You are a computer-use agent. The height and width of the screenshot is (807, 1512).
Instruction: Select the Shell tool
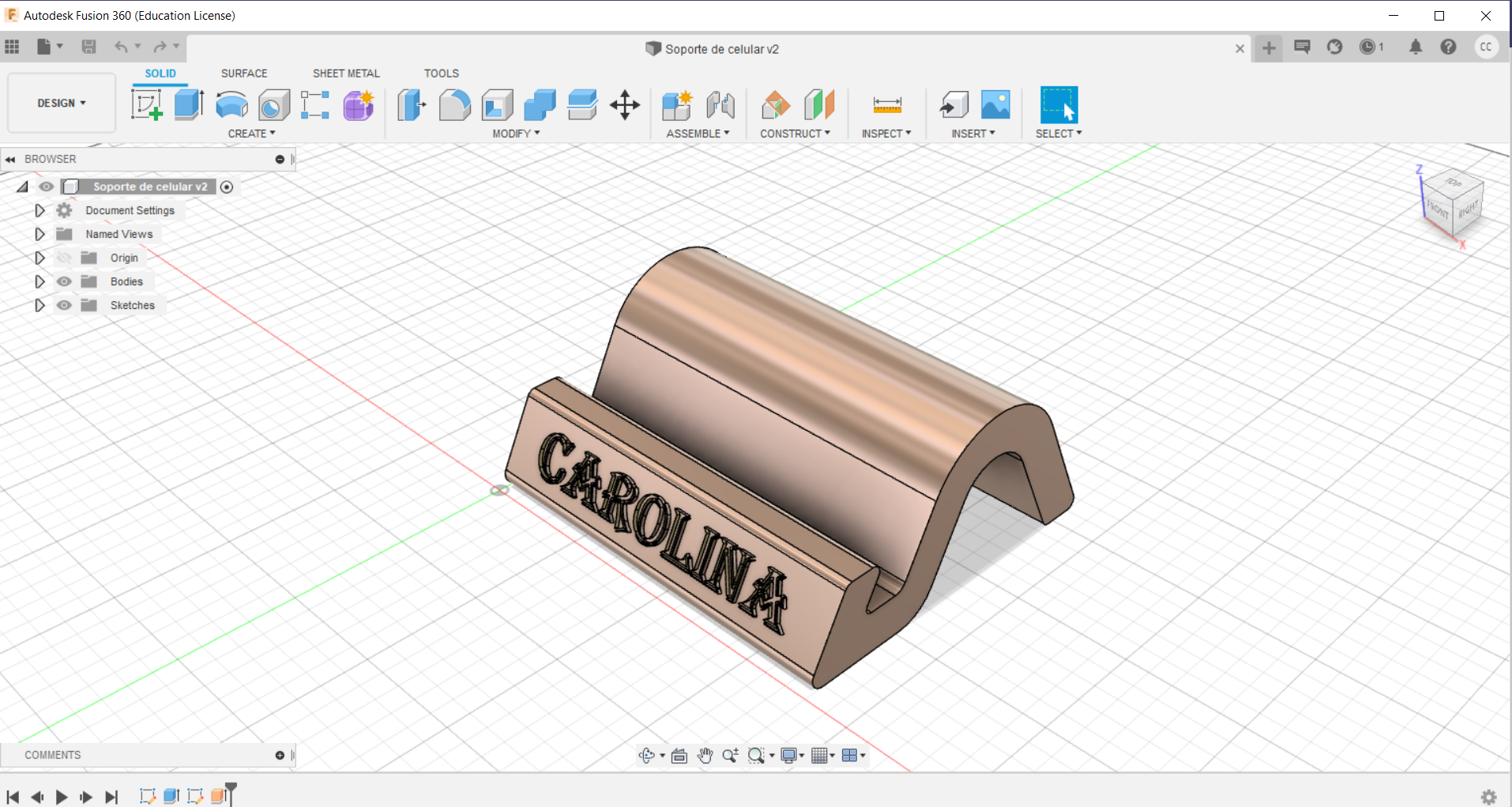click(498, 104)
